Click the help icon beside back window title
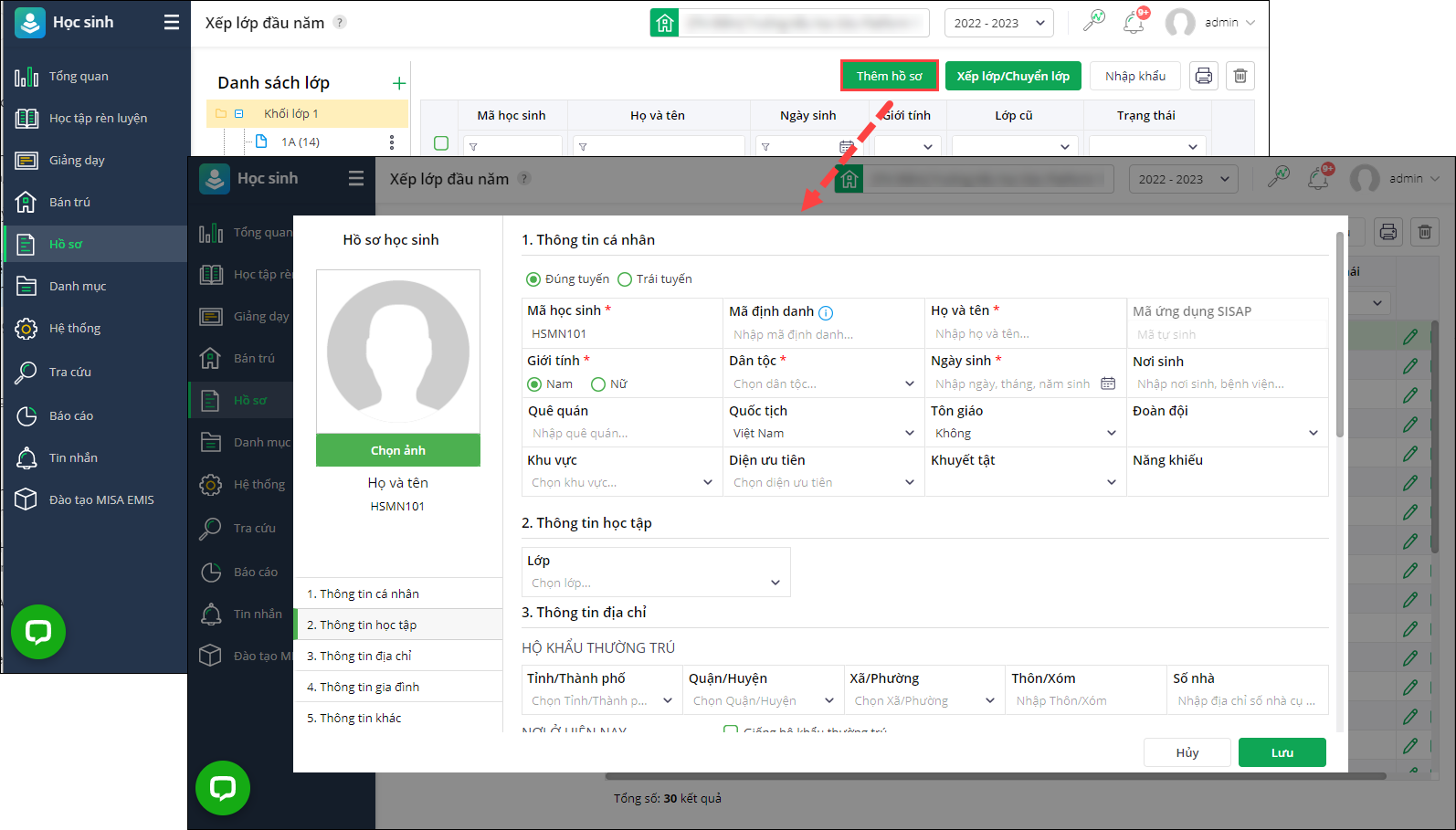This screenshot has height=830, width=1456. (340, 22)
